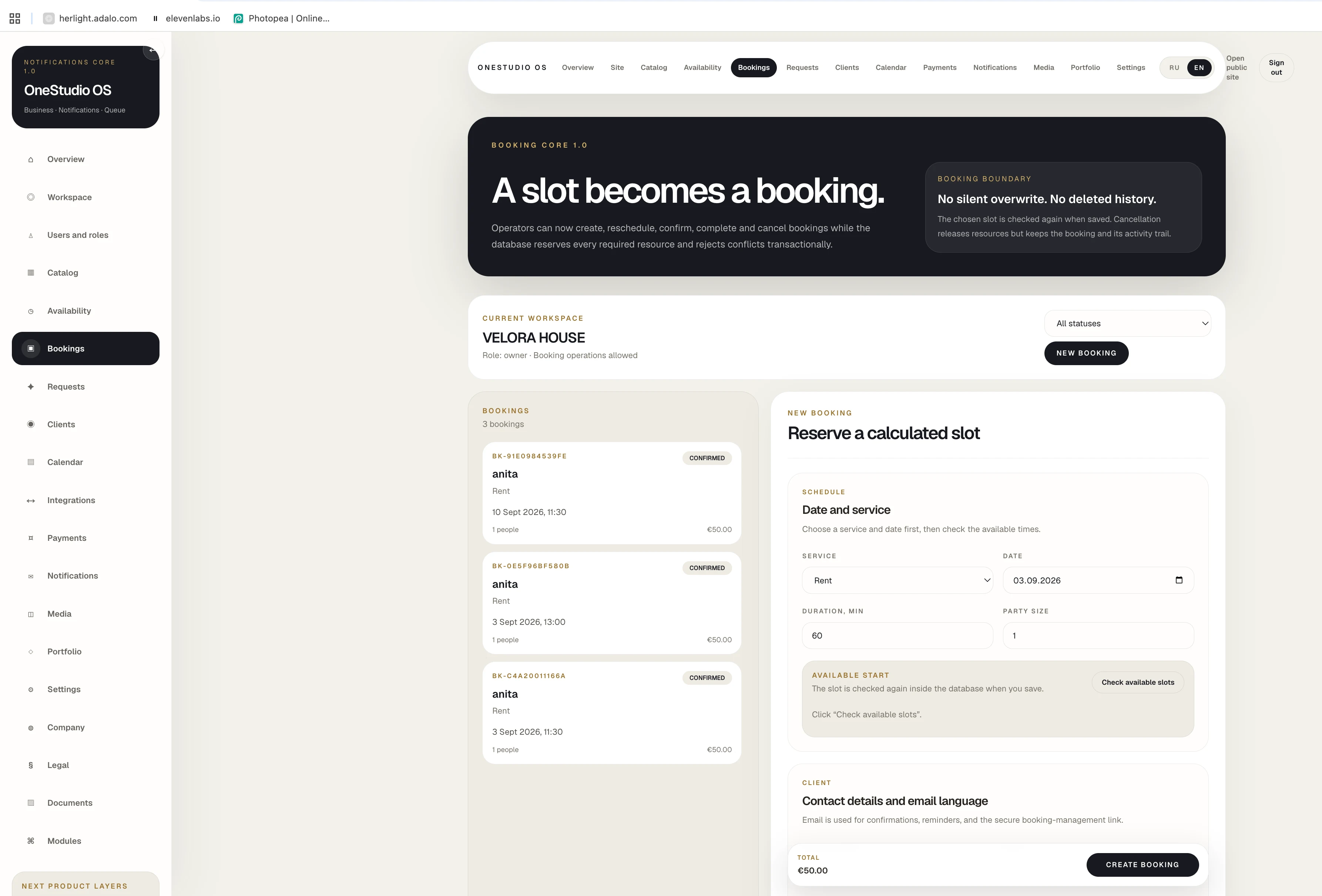Click the Settings gear icon in sidebar
1322x896 pixels.
coord(31,690)
